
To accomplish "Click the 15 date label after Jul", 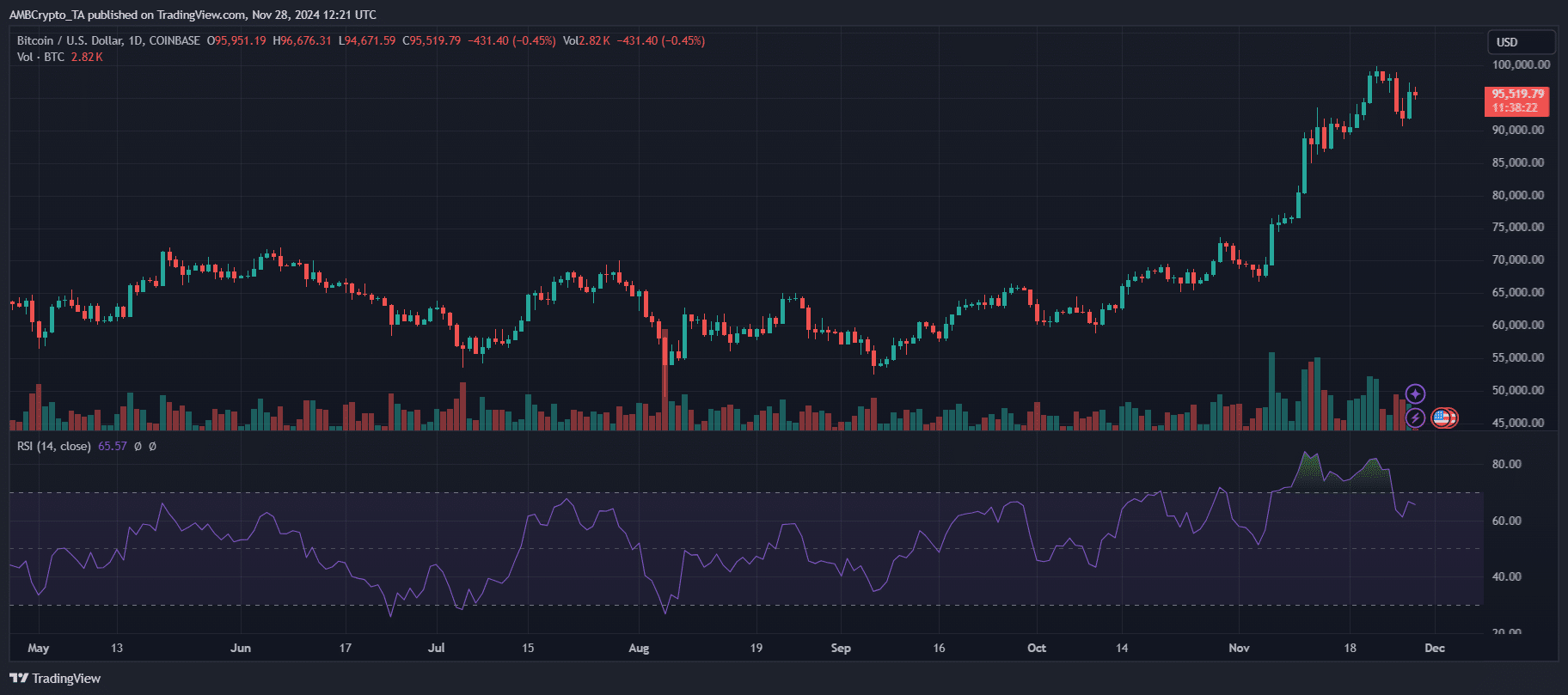I will click(x=528, y=648).
